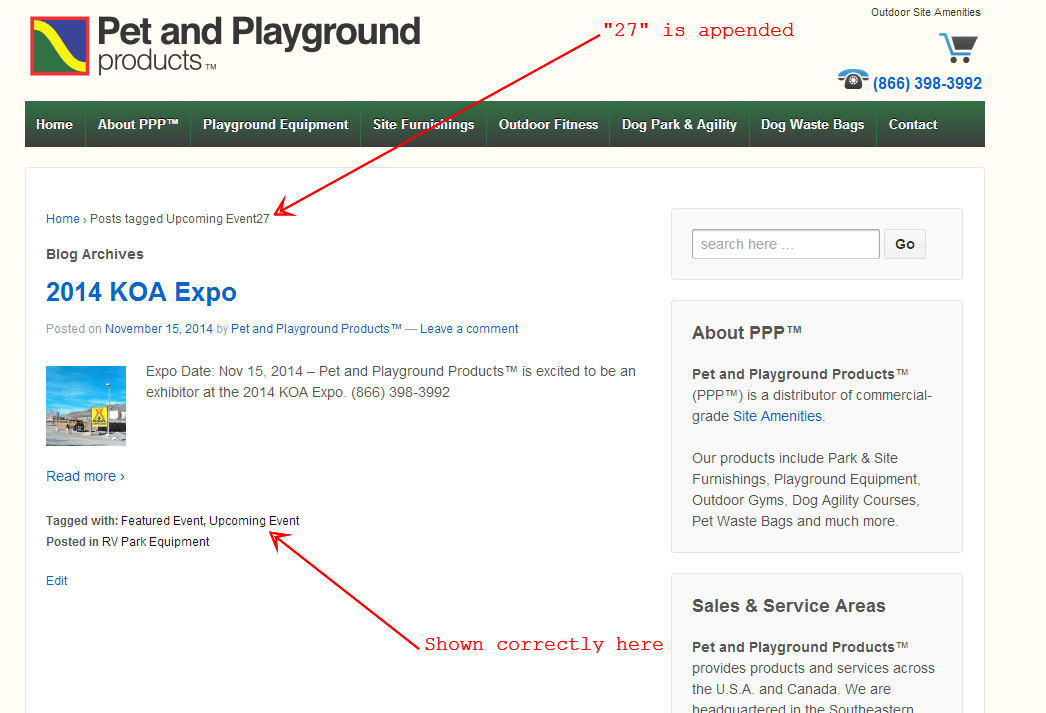The width and height of the screenshot is (1046, 713).
Task: Open the Featured Event tag
Action: 162,521
